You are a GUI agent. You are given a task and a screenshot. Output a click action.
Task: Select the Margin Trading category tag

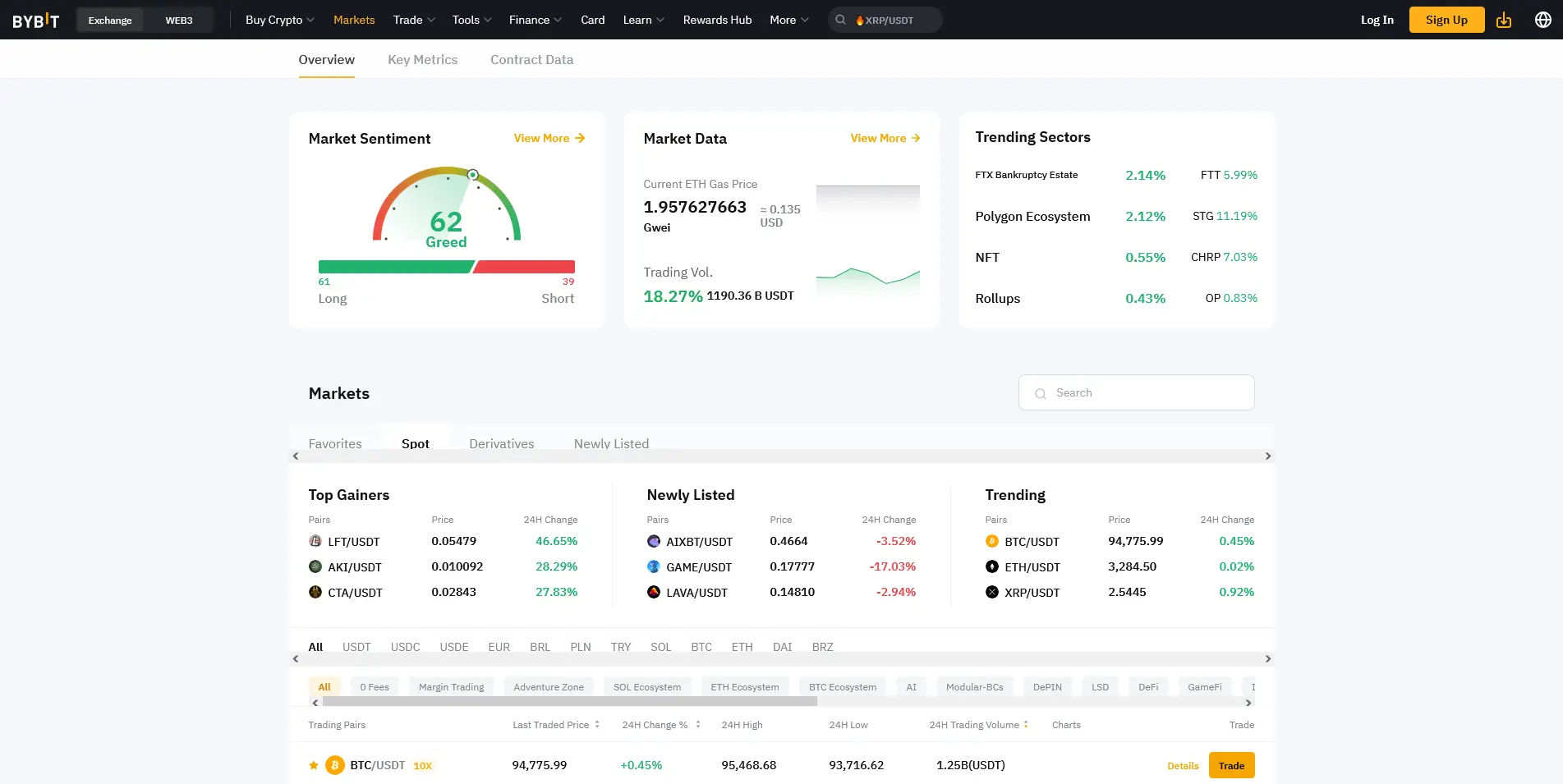452,687
